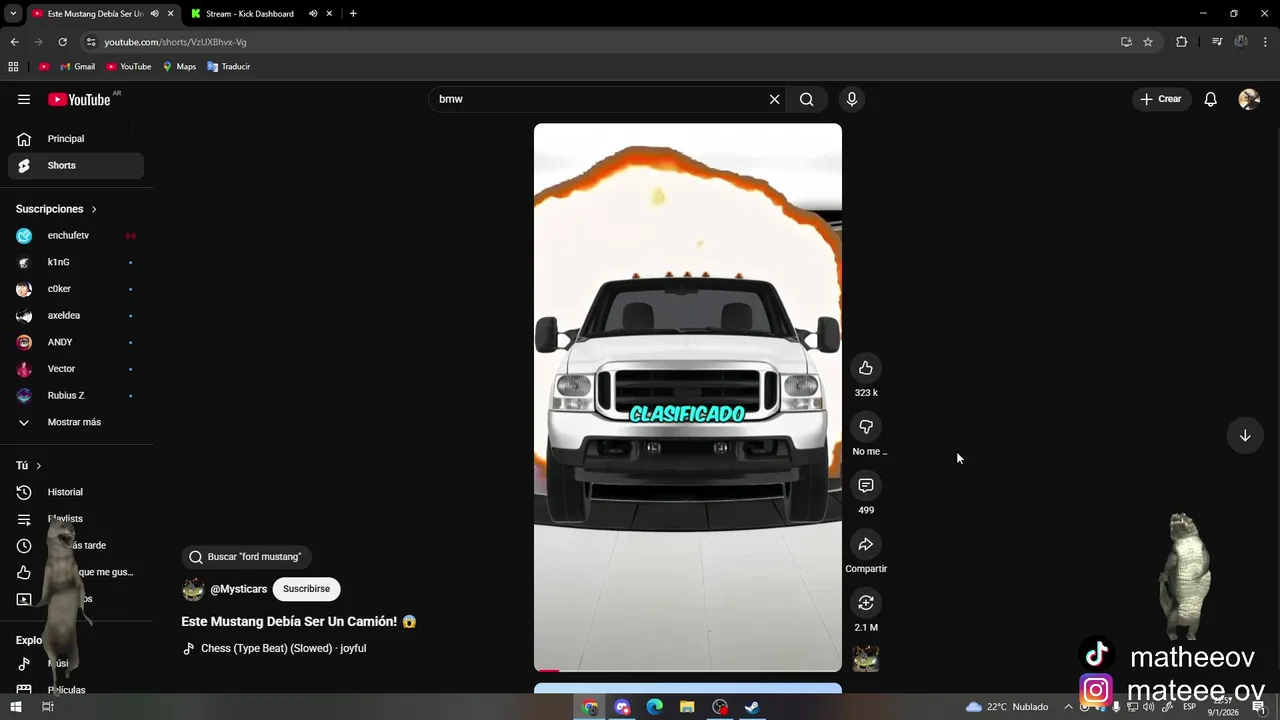This screenshot has width=1280, height=720.
Task: Open the YouTube account avatar menu
Action: click(1249, 99)
